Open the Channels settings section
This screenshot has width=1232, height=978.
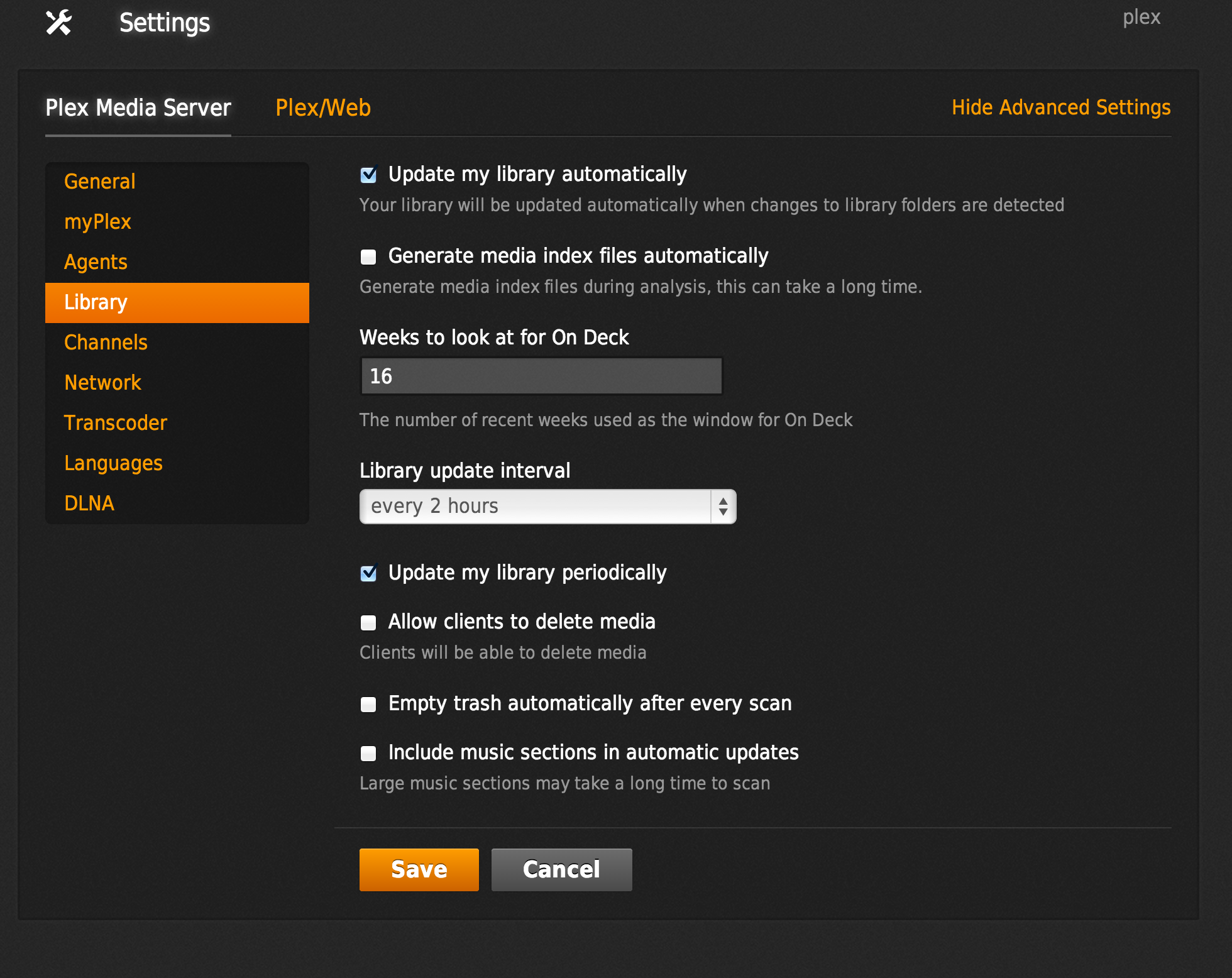(177, 343)
